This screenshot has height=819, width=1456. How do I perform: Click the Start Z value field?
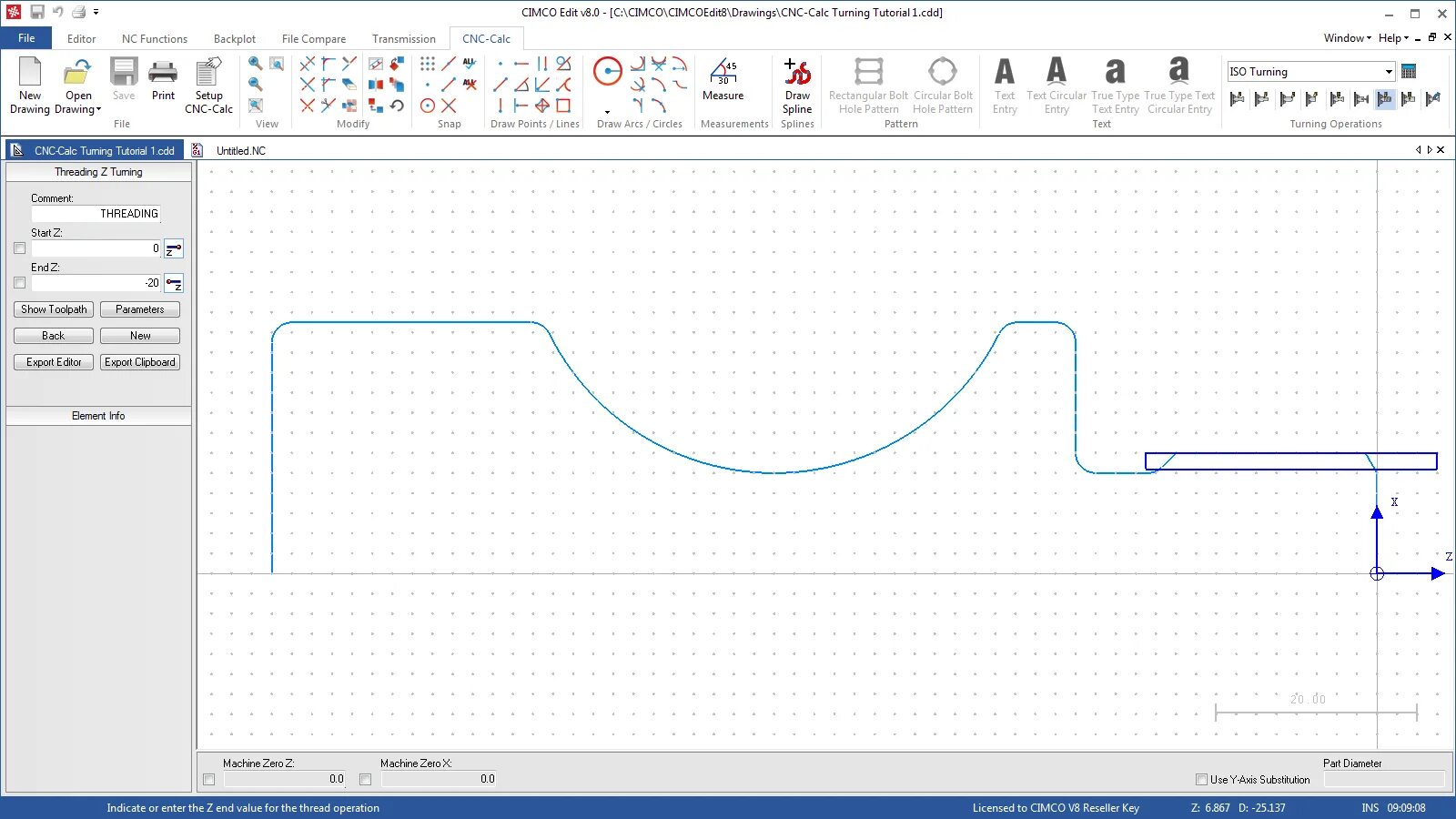click(x=96, y=248)
